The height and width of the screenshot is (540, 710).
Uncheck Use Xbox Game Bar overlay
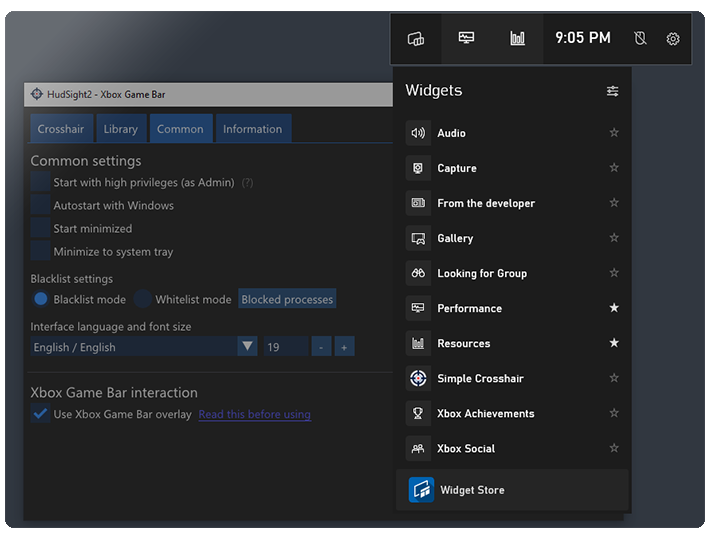click(40, 414)
